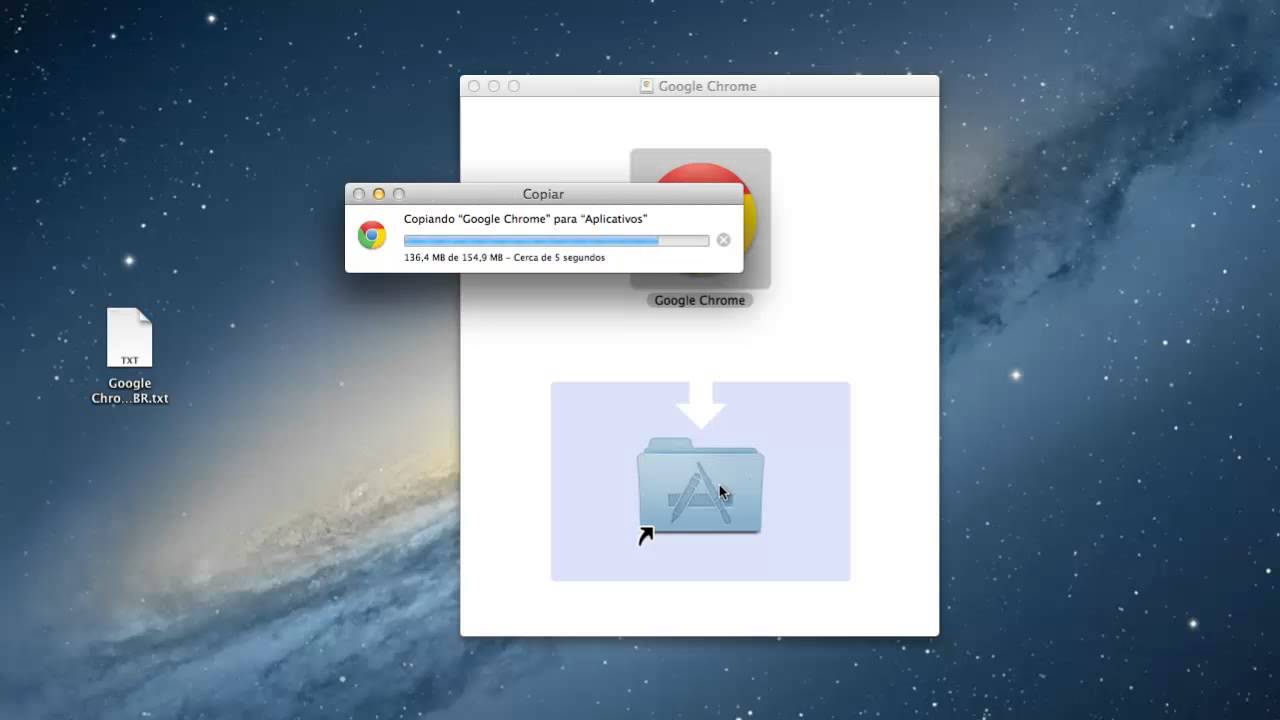Click the "Google Chro...BR.txt" file name label

tap(130, 391)
